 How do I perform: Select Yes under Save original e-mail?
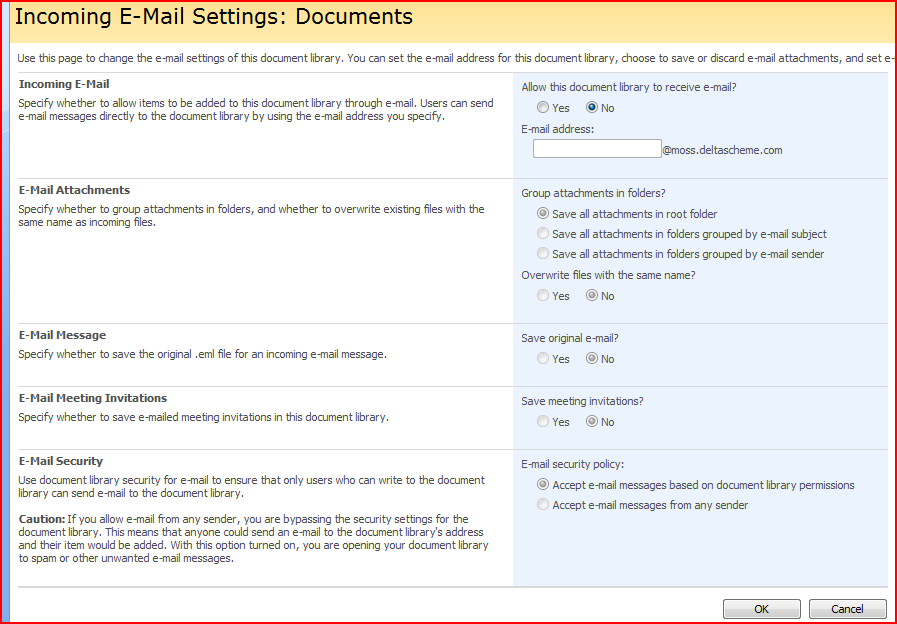pyautogui.click(x=543, y=359)
